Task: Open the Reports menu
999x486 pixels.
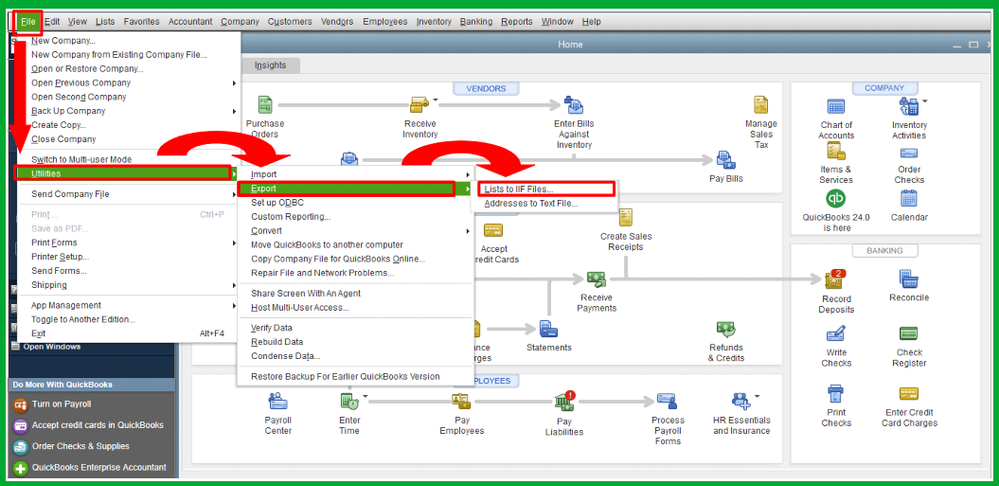Action: [x=517, y=22]
